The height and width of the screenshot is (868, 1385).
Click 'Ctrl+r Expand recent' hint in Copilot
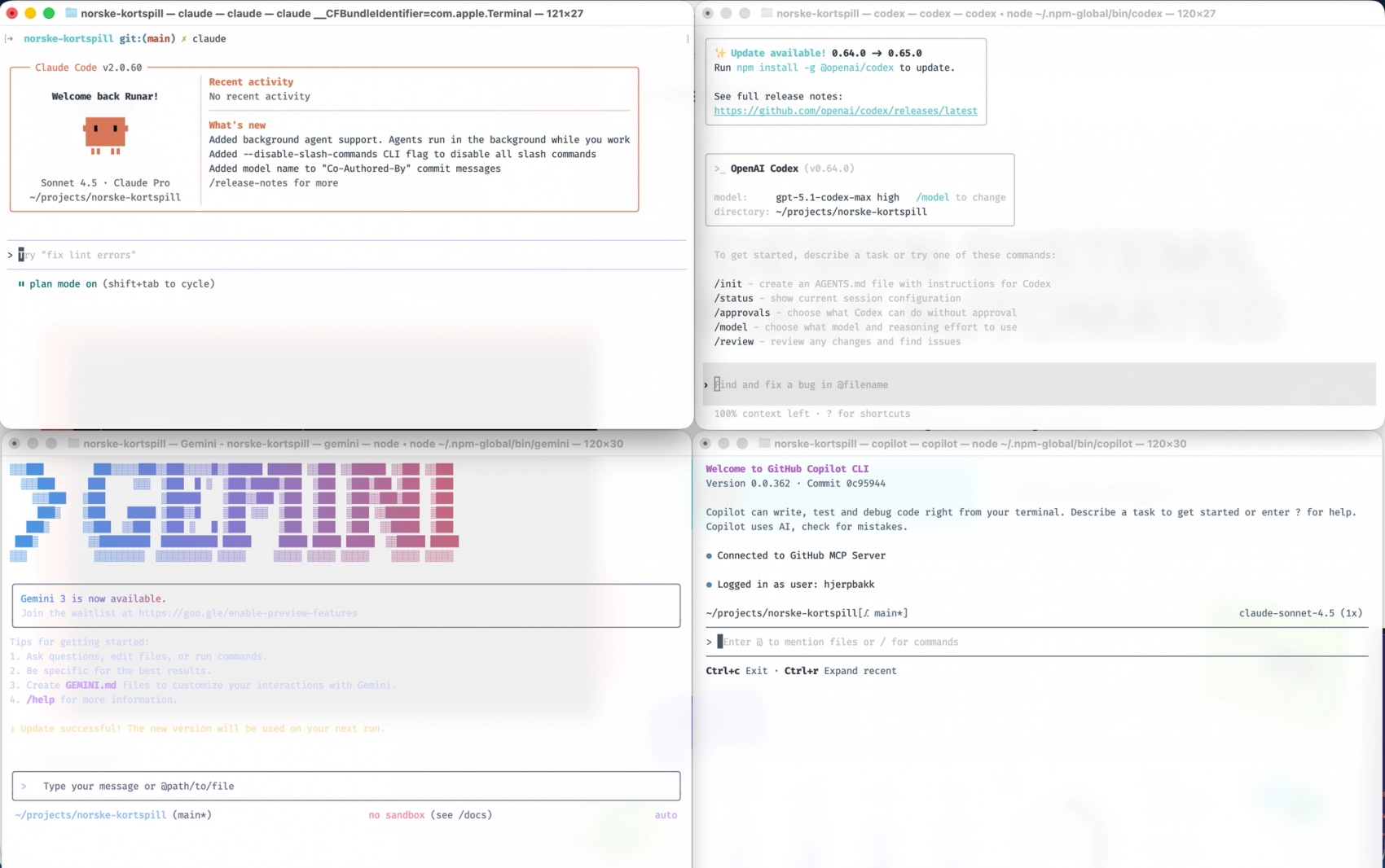click(840, 671)
